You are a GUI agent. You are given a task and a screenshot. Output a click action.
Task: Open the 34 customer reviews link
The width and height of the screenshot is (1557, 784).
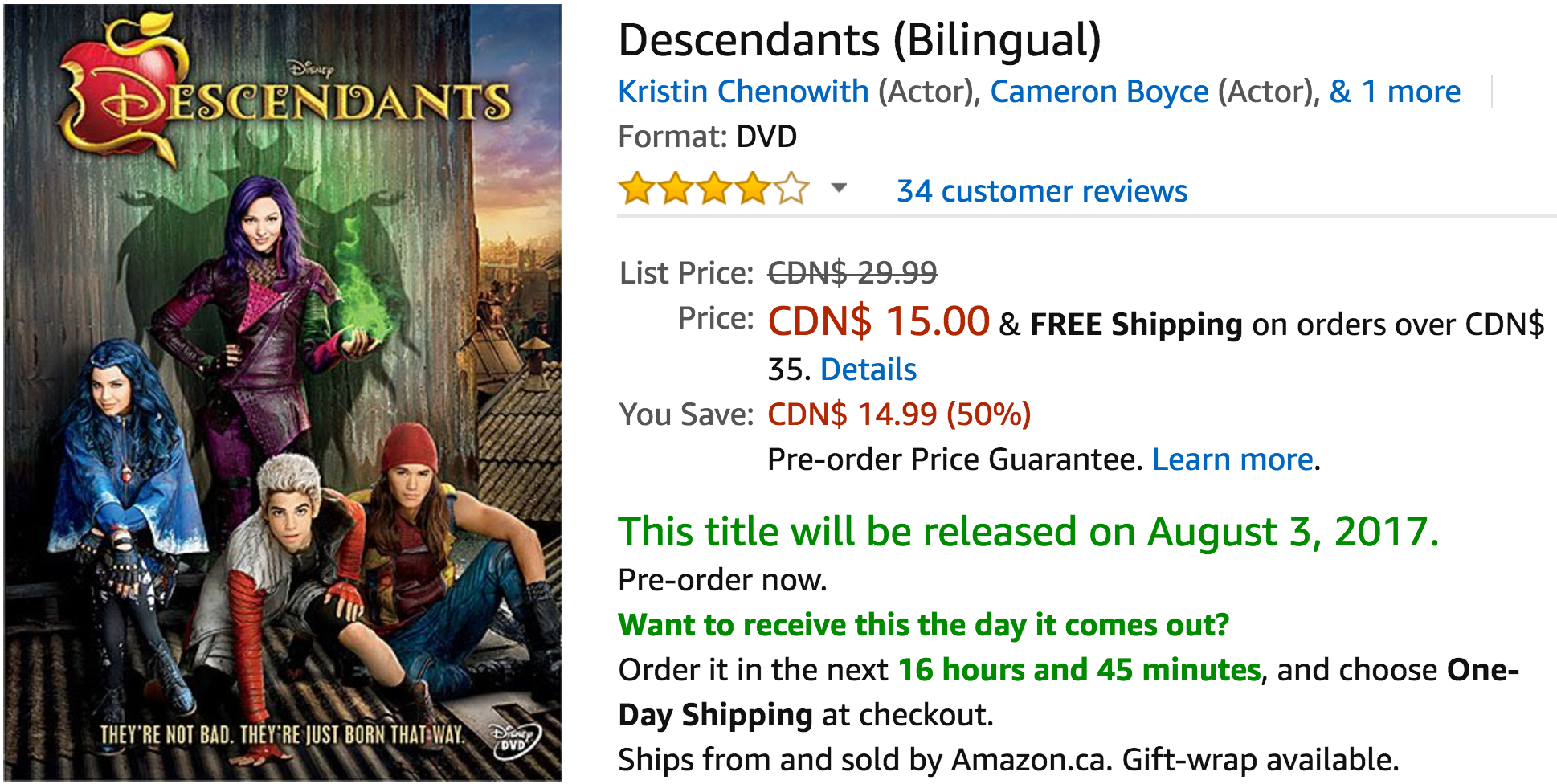[x=1041, y=191]
